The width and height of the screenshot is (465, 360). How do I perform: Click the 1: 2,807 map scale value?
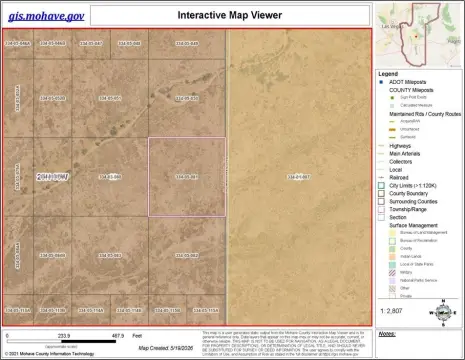click(391, 311)
